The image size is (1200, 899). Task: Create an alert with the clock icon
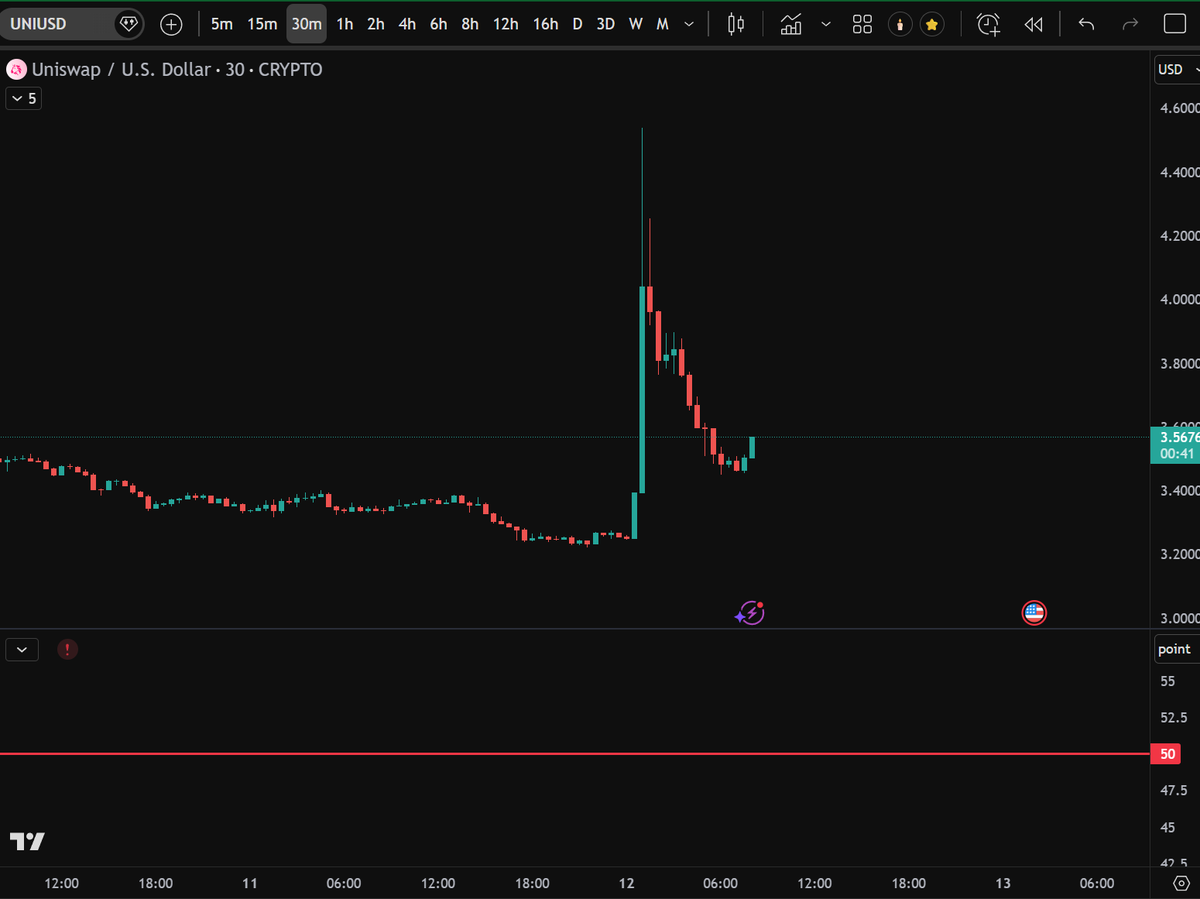point(989,24)
